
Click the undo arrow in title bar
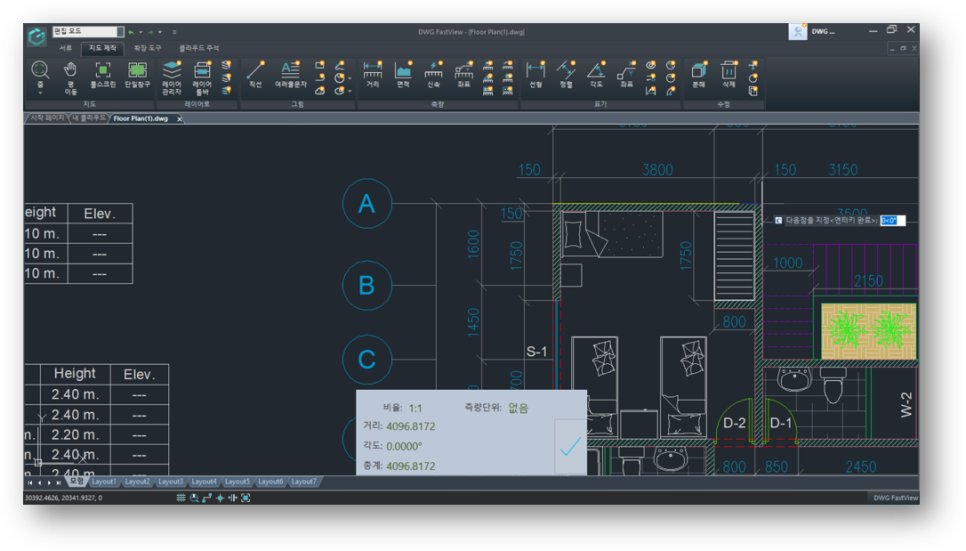(131, 32)
